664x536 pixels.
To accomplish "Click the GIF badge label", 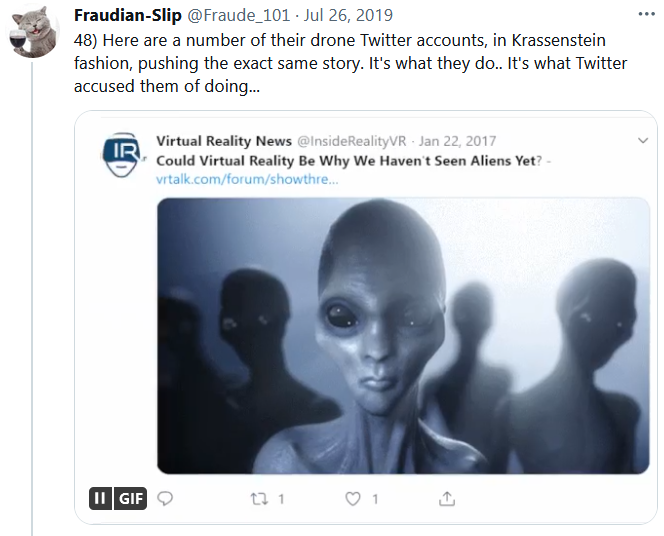I will (130, 498).
